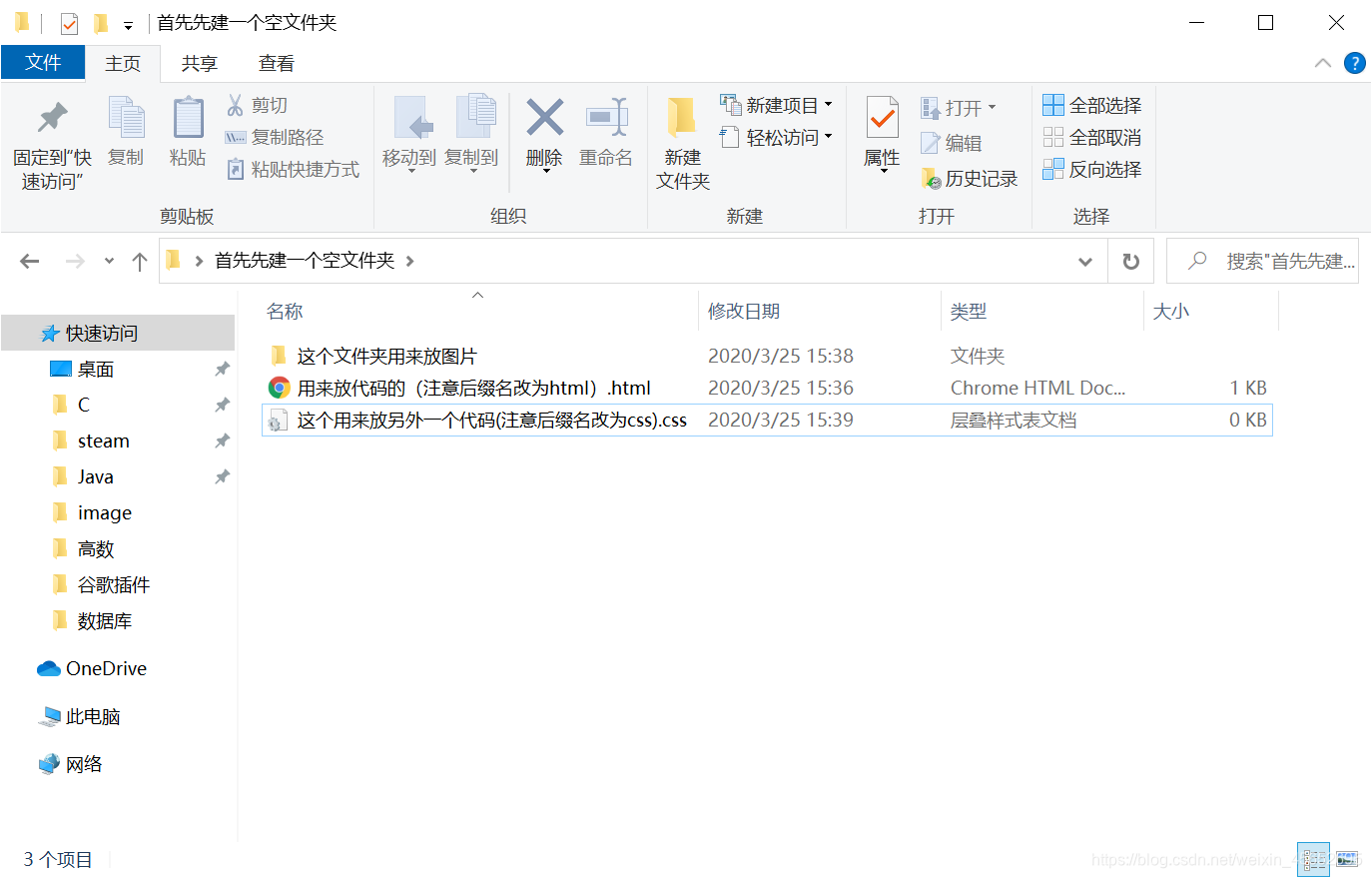Open the Easy access (轻松访问) dropdown

(777, 137)
